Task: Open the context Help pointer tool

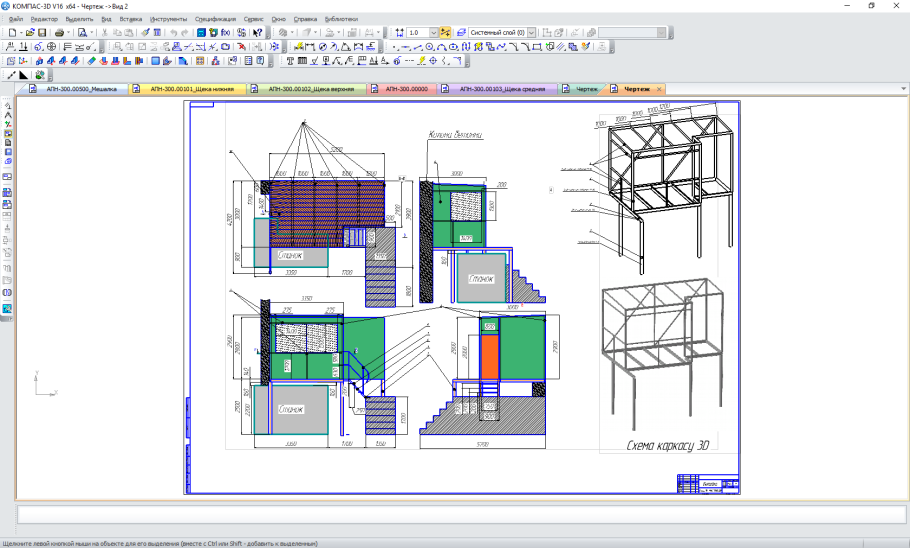Action: tap(258, 33)
